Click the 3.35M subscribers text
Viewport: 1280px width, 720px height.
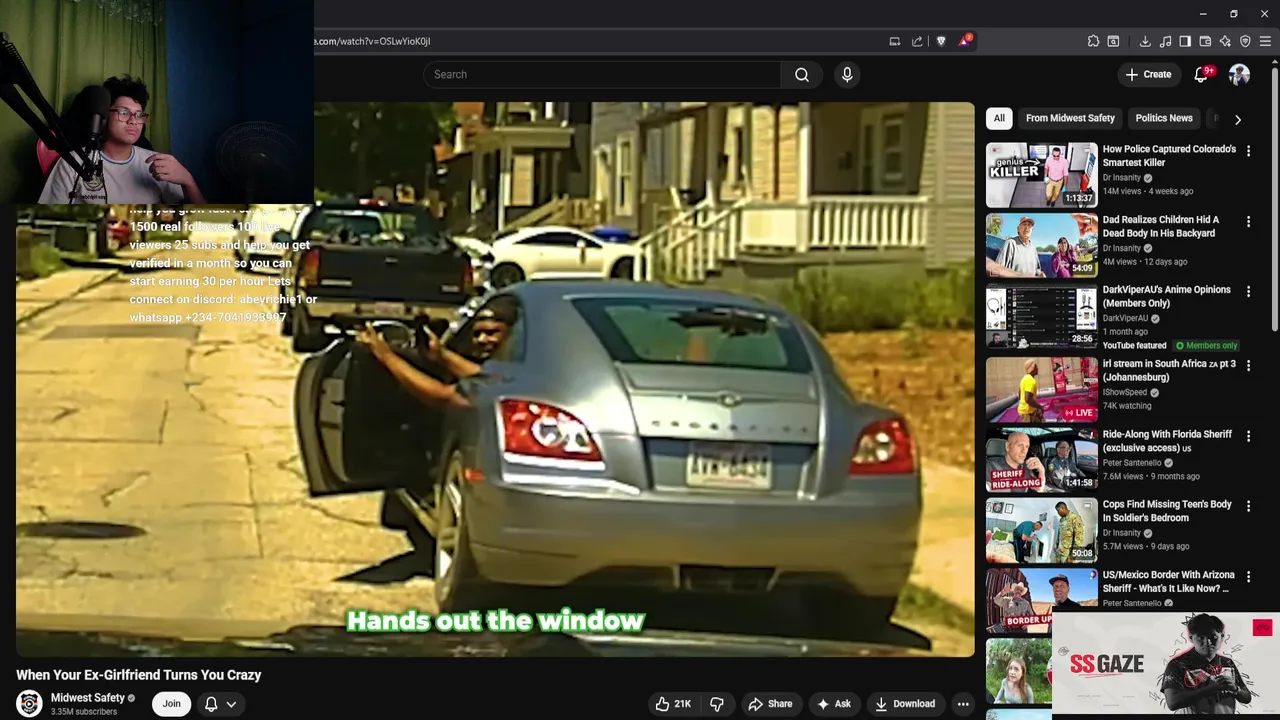84,712
